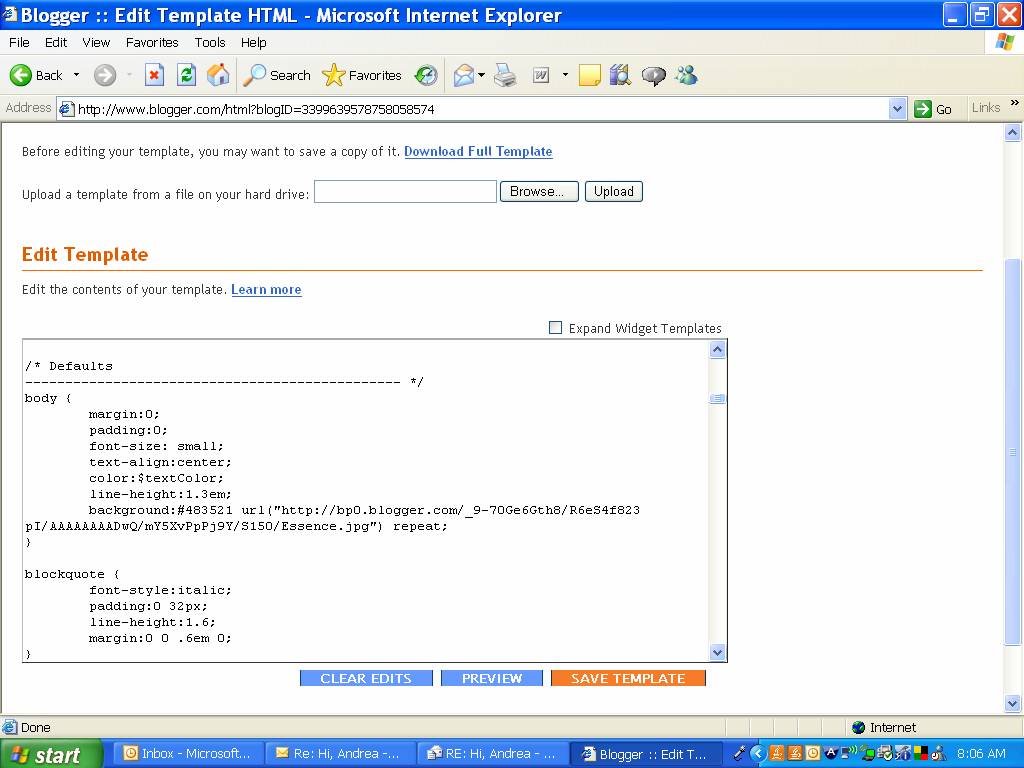The image size is (1024, 768).
Task: Click the green Back arrow icon
Action: pyautogui.click(x=21, y=75)
